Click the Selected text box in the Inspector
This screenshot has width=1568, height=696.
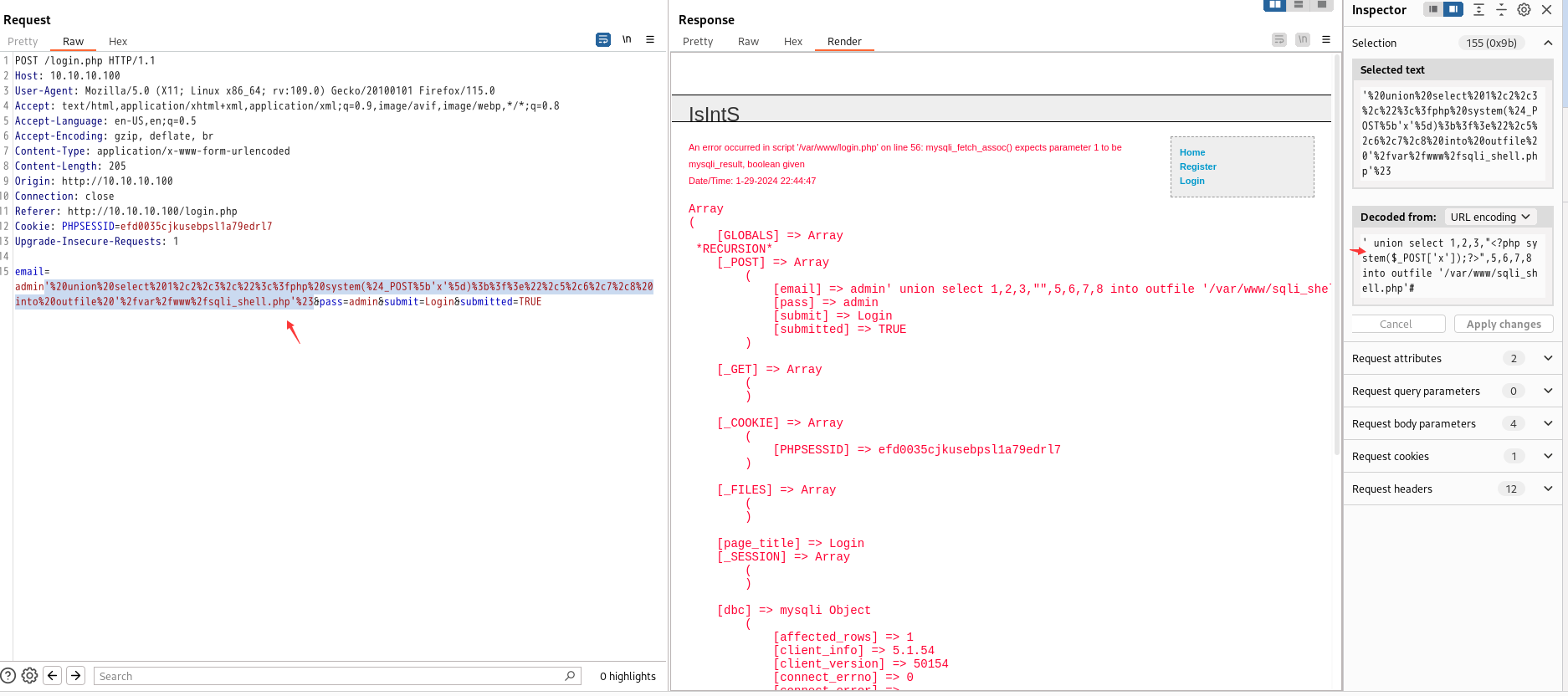1453,133
